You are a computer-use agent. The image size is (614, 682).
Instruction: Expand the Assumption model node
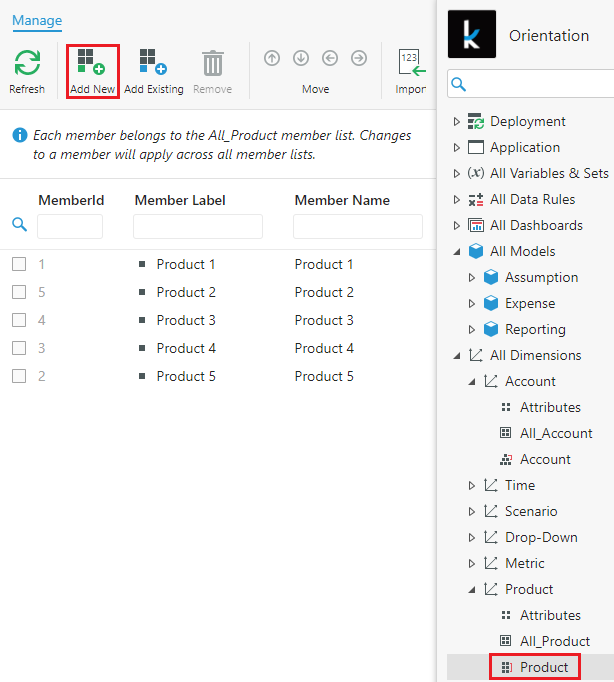pos(471,277)
